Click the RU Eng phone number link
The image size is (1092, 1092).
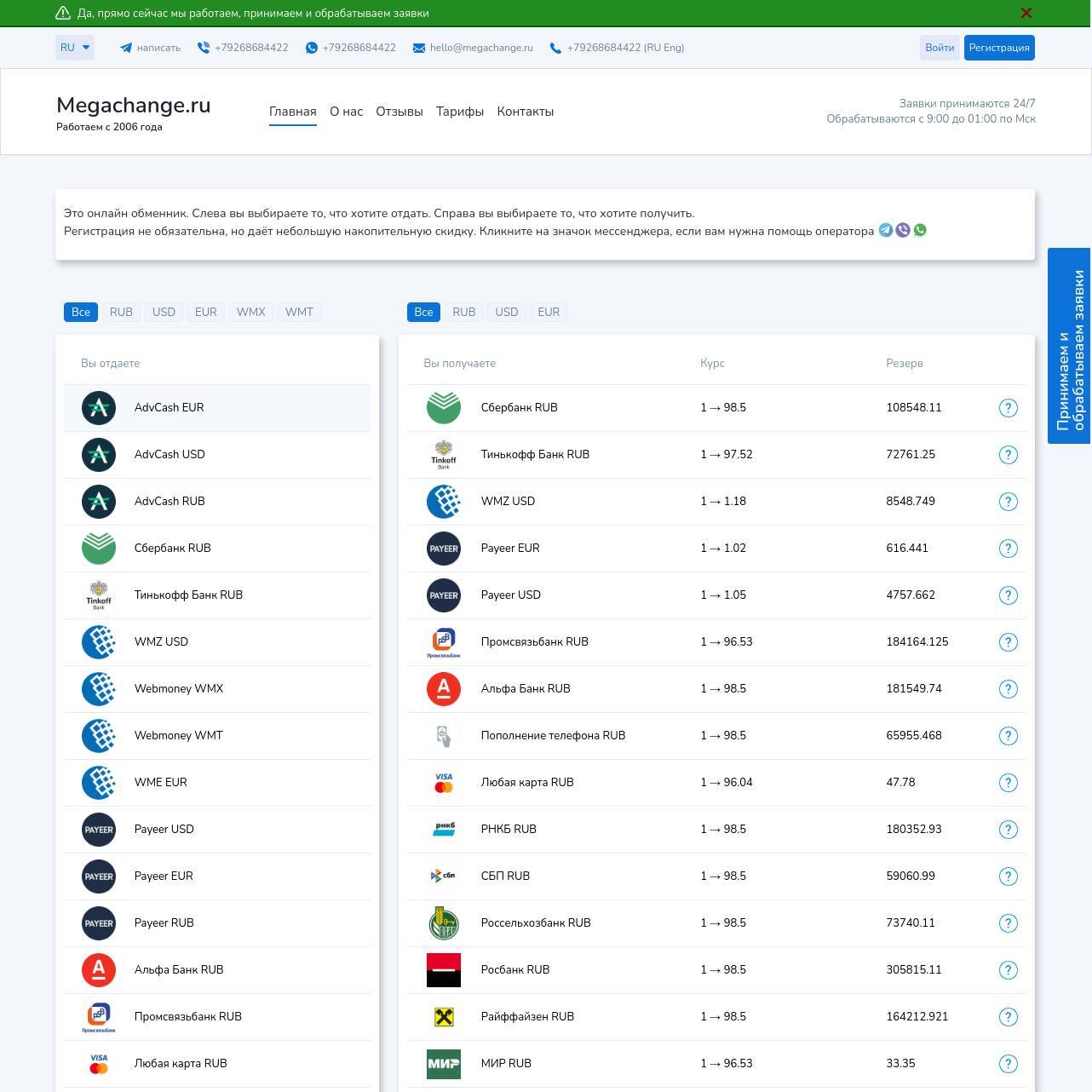617,48
